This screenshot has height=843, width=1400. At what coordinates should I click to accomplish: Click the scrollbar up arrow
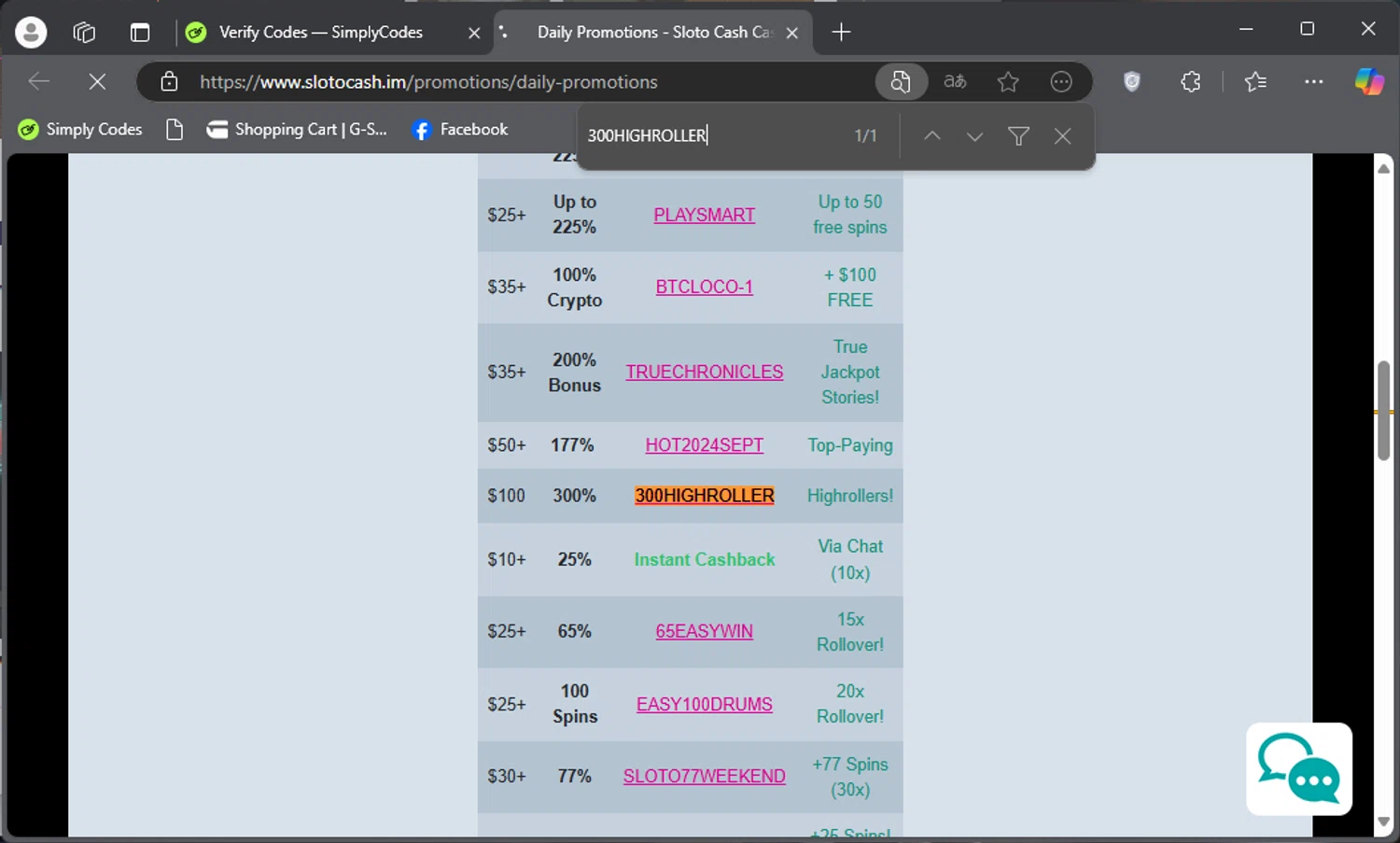(x=1384, y=168)
